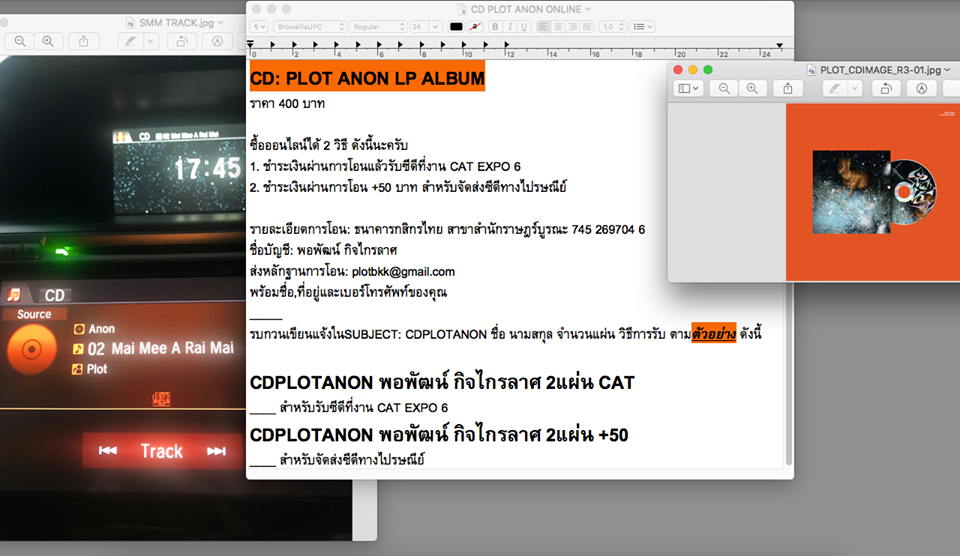Share PLOT_CDIMAGE_R3-01.jpg image
960x556 pixels.
coord(788,88)
